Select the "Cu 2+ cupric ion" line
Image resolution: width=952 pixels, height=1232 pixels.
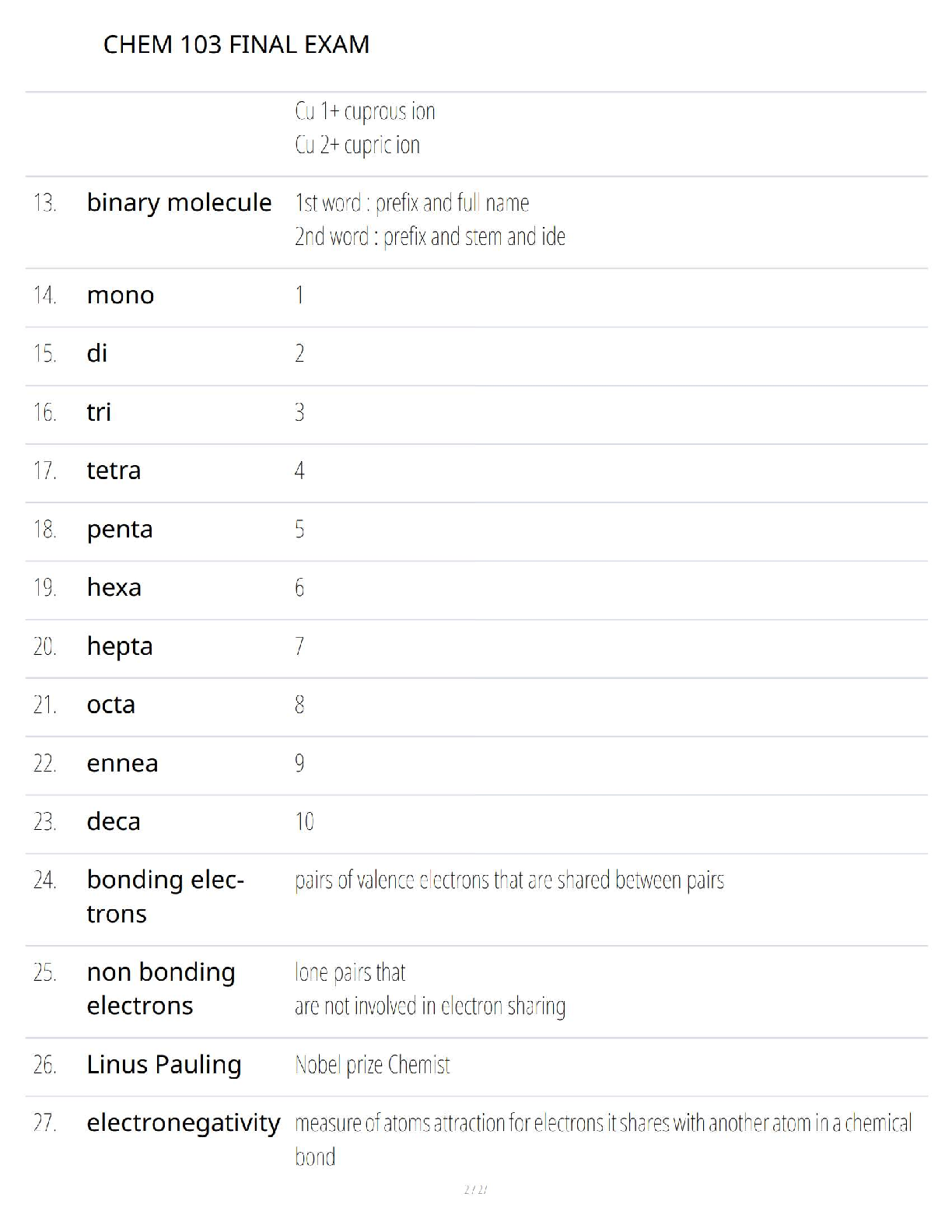[x=357, y=145]
